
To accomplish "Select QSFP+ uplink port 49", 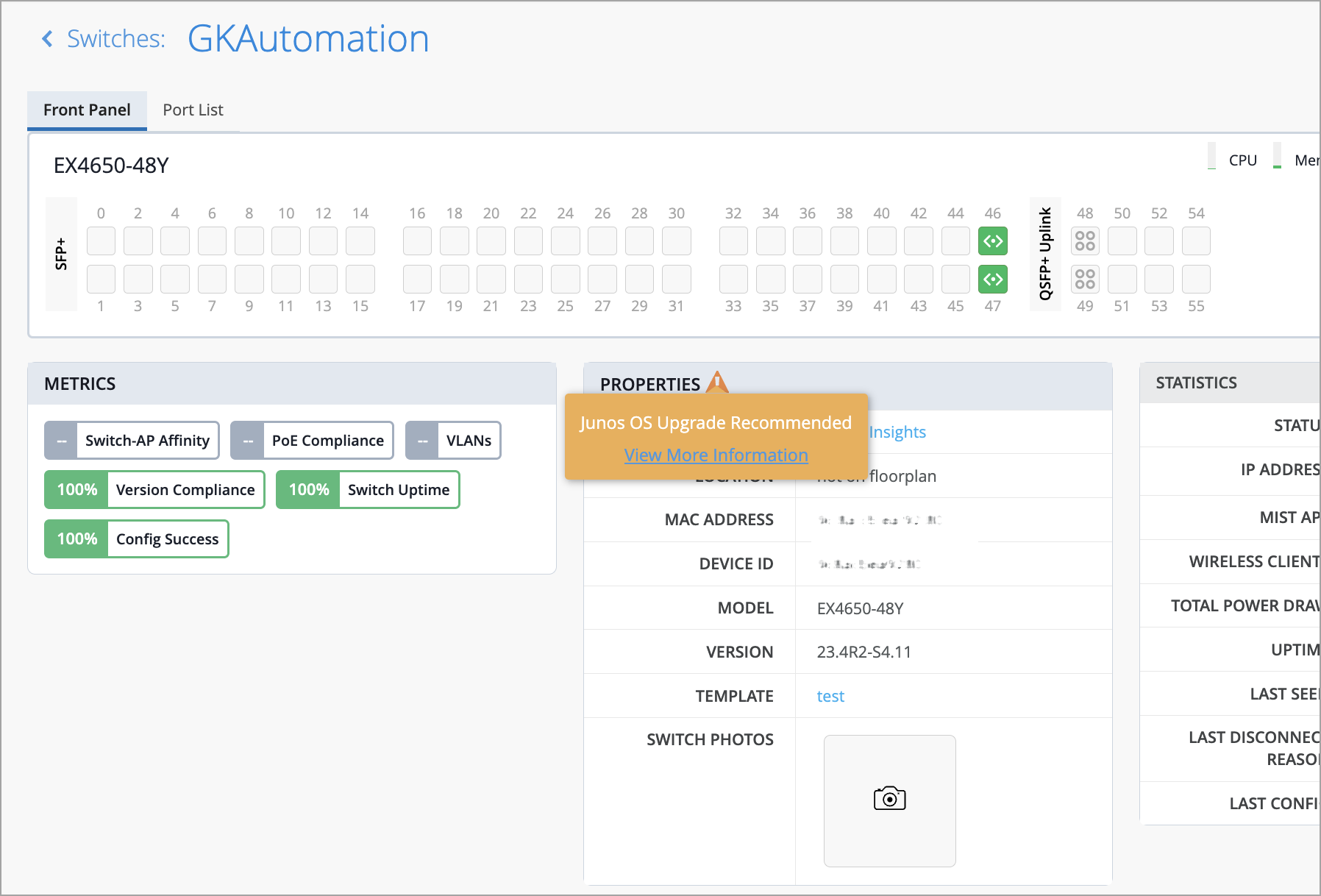I will [1085, 280].
